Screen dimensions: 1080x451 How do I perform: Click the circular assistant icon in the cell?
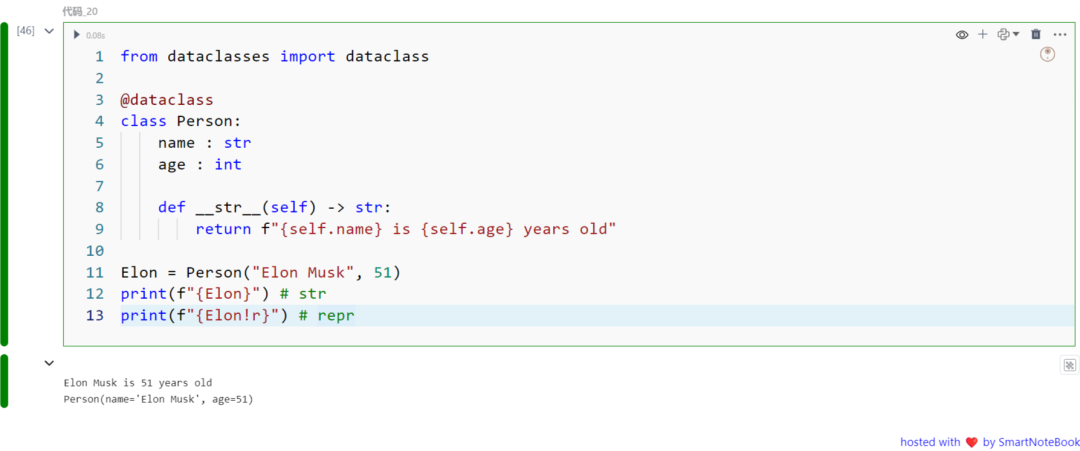pos(1047,54)
